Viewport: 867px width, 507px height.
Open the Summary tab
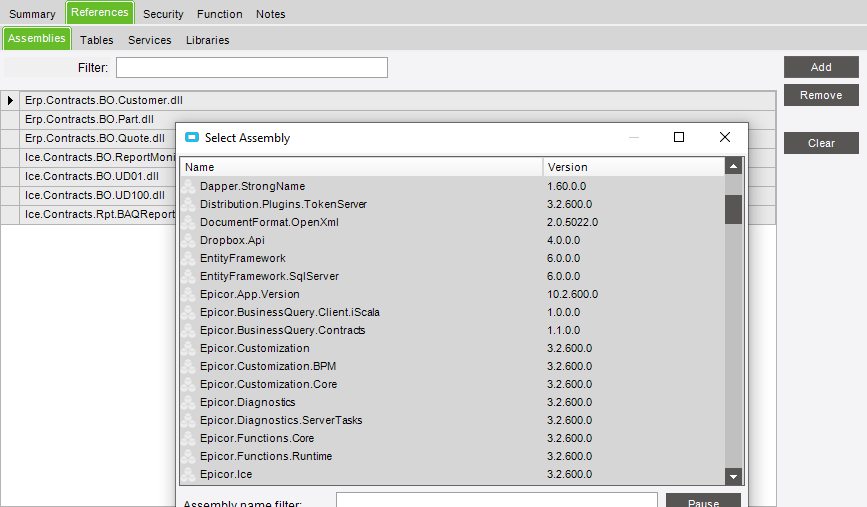pos(32,14)
